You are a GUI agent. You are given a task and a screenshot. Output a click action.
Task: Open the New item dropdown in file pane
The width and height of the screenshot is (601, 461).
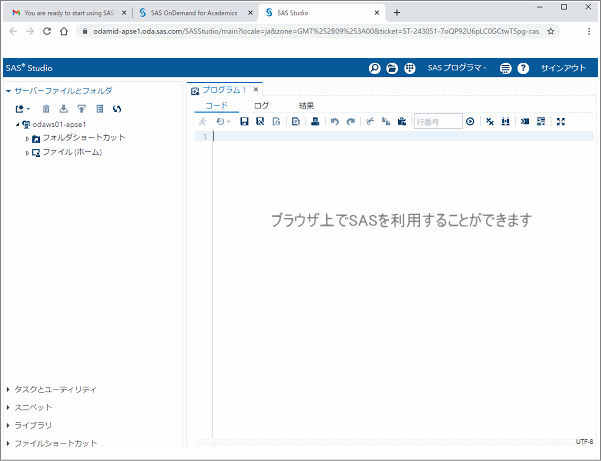coord(22,109)
